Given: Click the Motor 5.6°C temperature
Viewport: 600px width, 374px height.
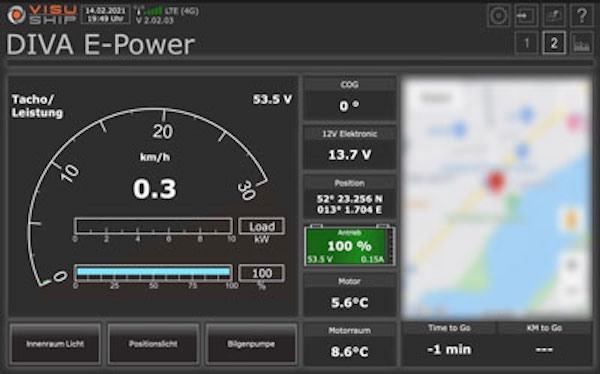Looking at the screenshot, I should [x=350, y=303].
